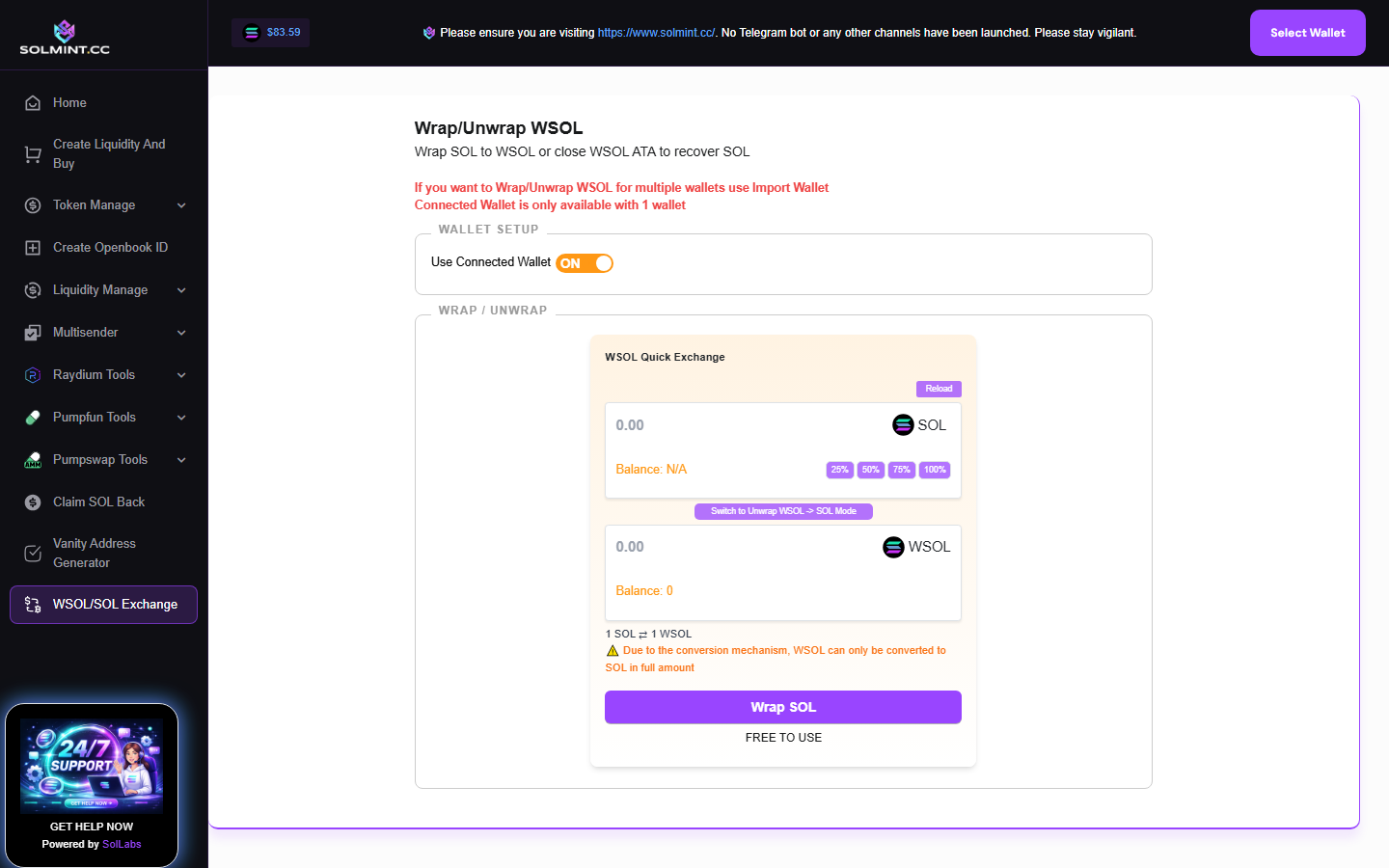The image size is (1389, 868).
Task: Select the Home icon in the sidebar
Action: [x=32, y=102]
